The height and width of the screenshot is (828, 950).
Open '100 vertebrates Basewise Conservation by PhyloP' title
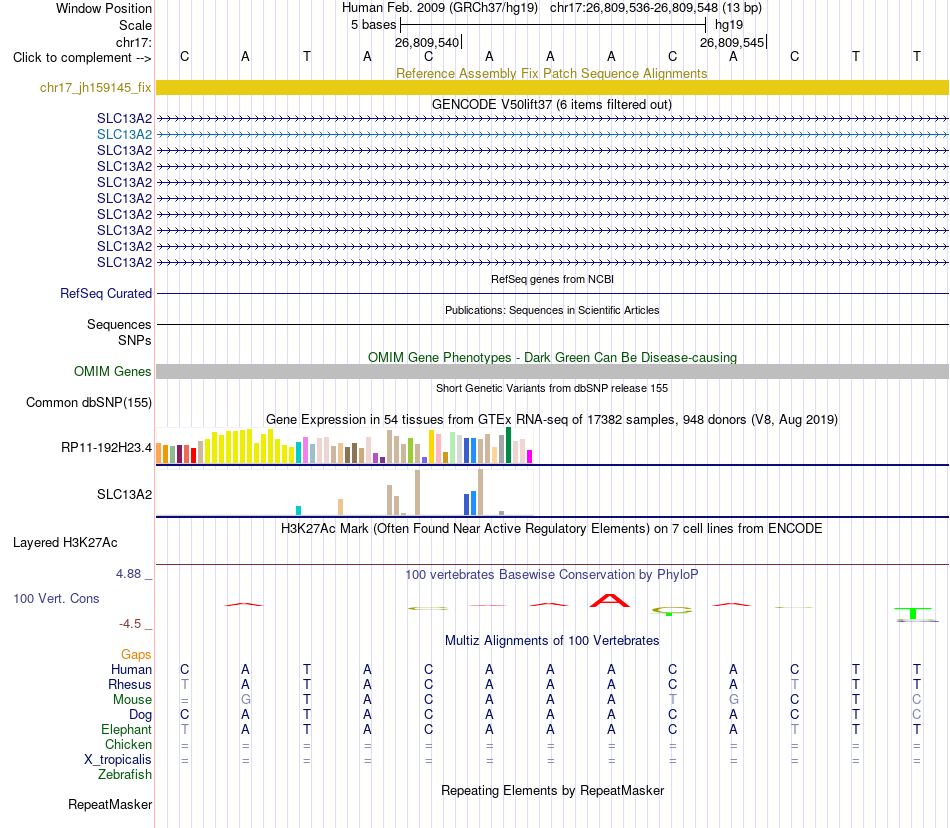click(x=551, y=574)
